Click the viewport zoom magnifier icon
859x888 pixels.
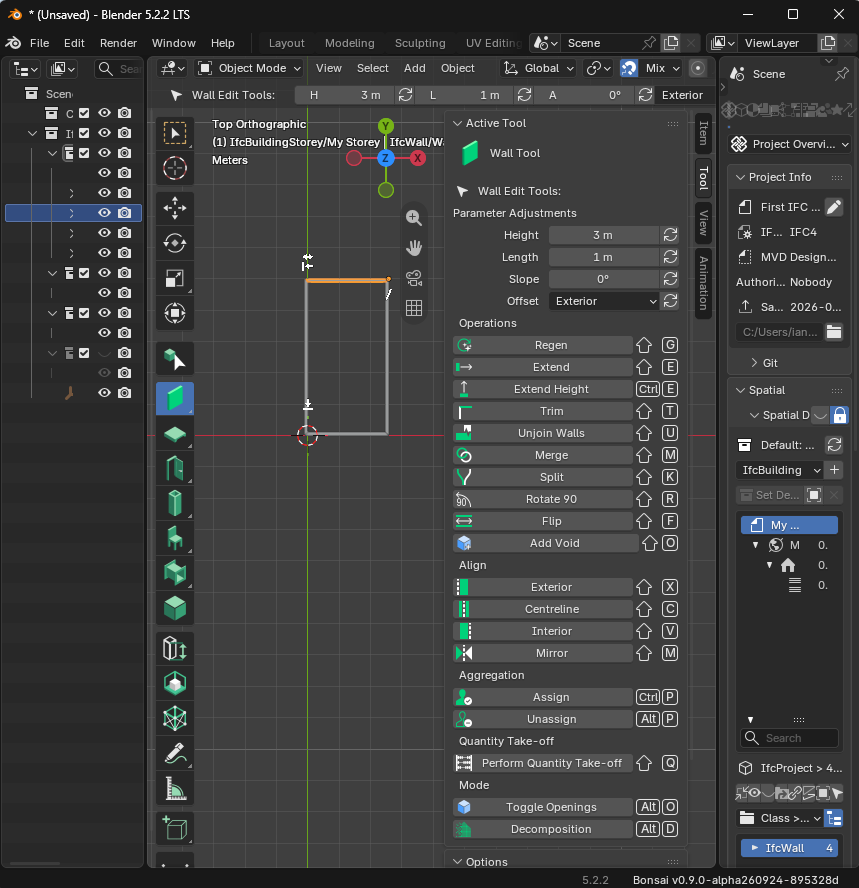tap(414, 217)
